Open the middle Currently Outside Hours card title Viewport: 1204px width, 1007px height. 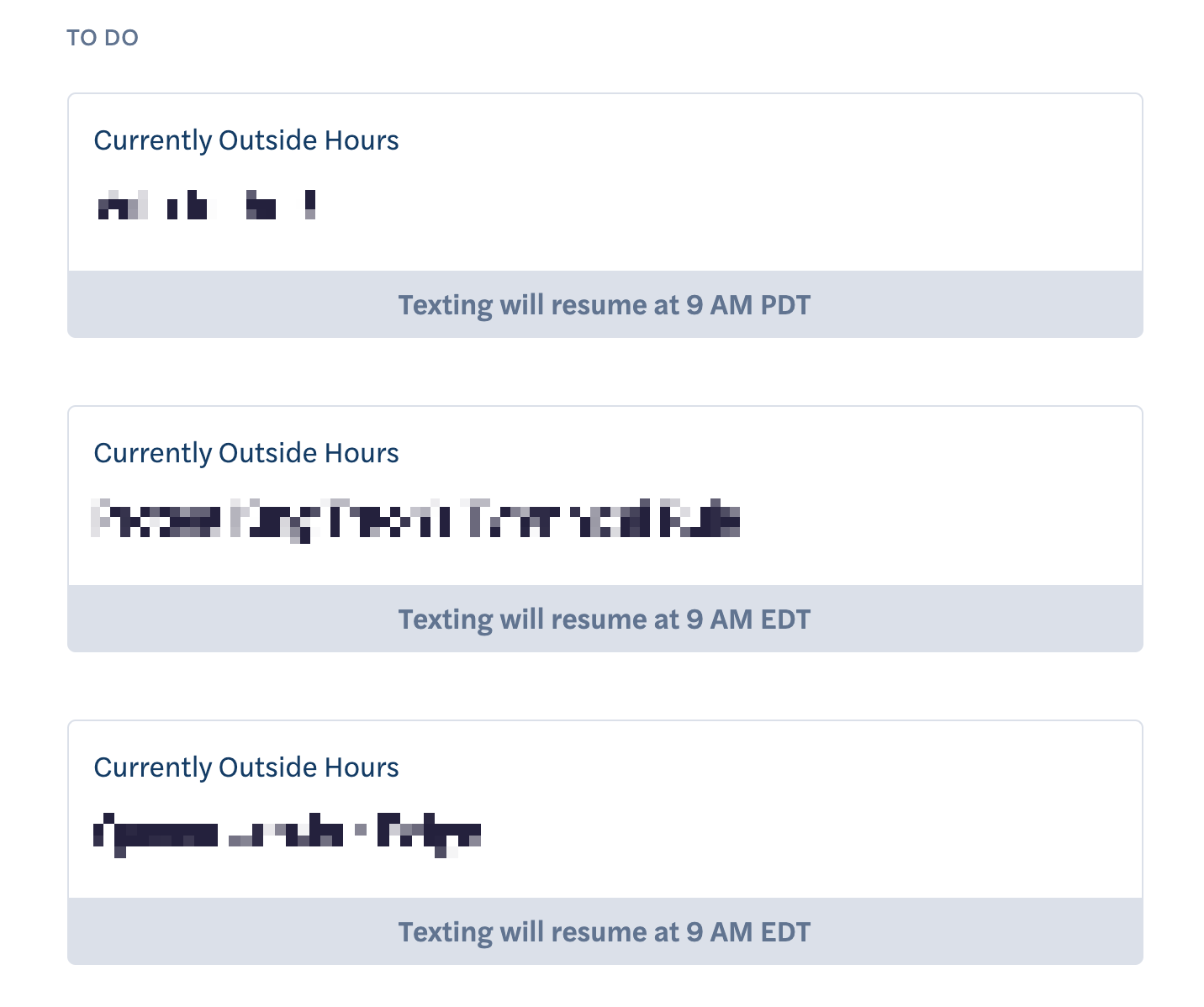pos(246,453)
